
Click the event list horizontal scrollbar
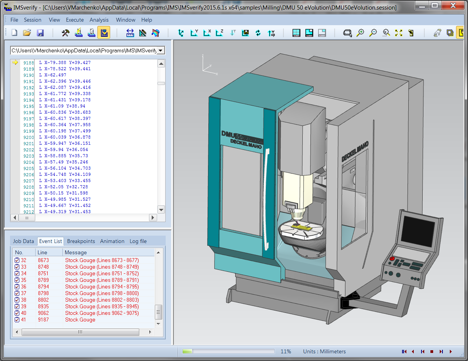[80, 332]
